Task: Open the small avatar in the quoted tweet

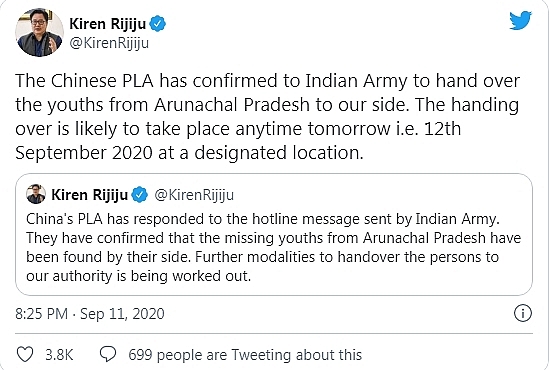Action: coord(36,194)
